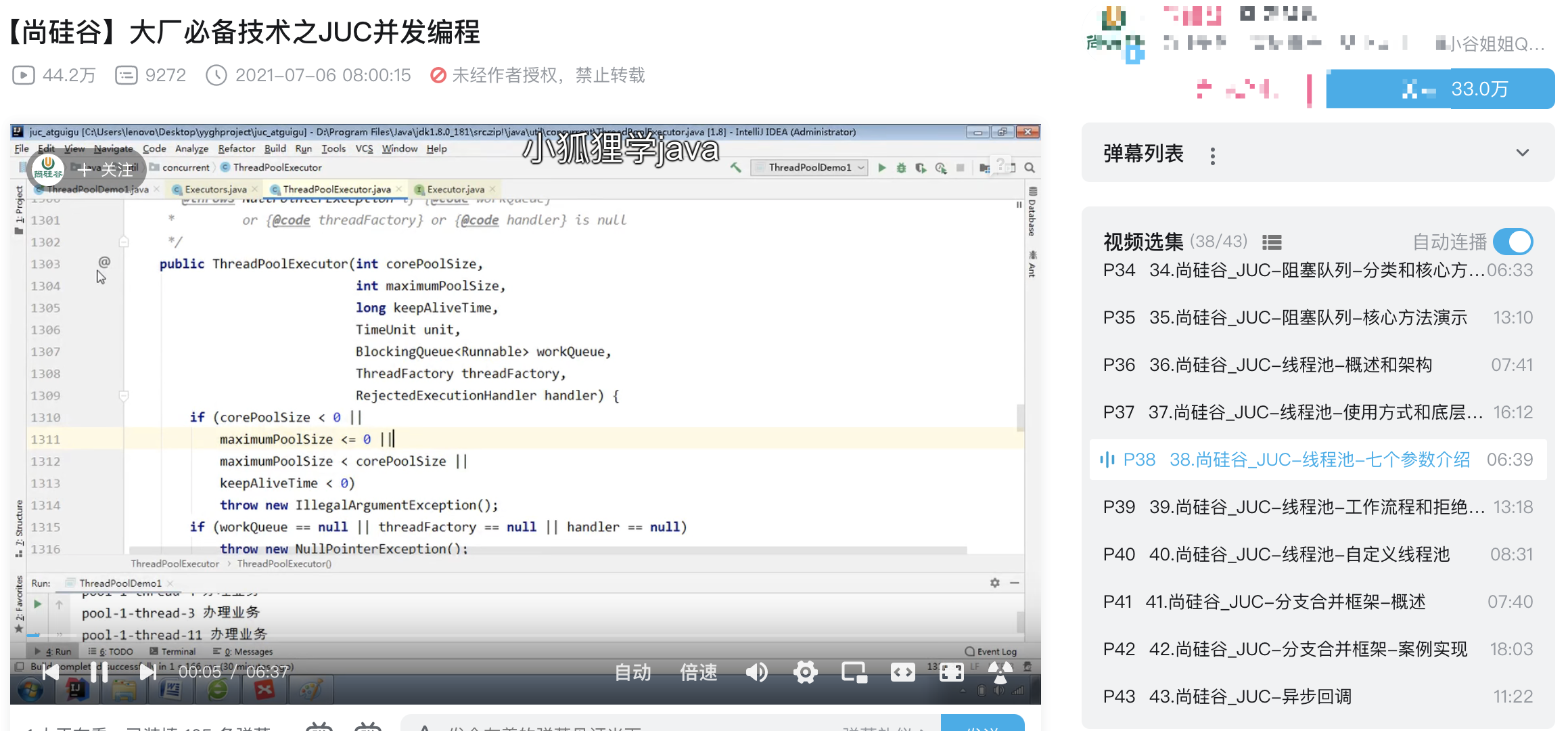Skip to the next episode
The width and height of the screenshot is (1568, 731).
pos(147,672)
